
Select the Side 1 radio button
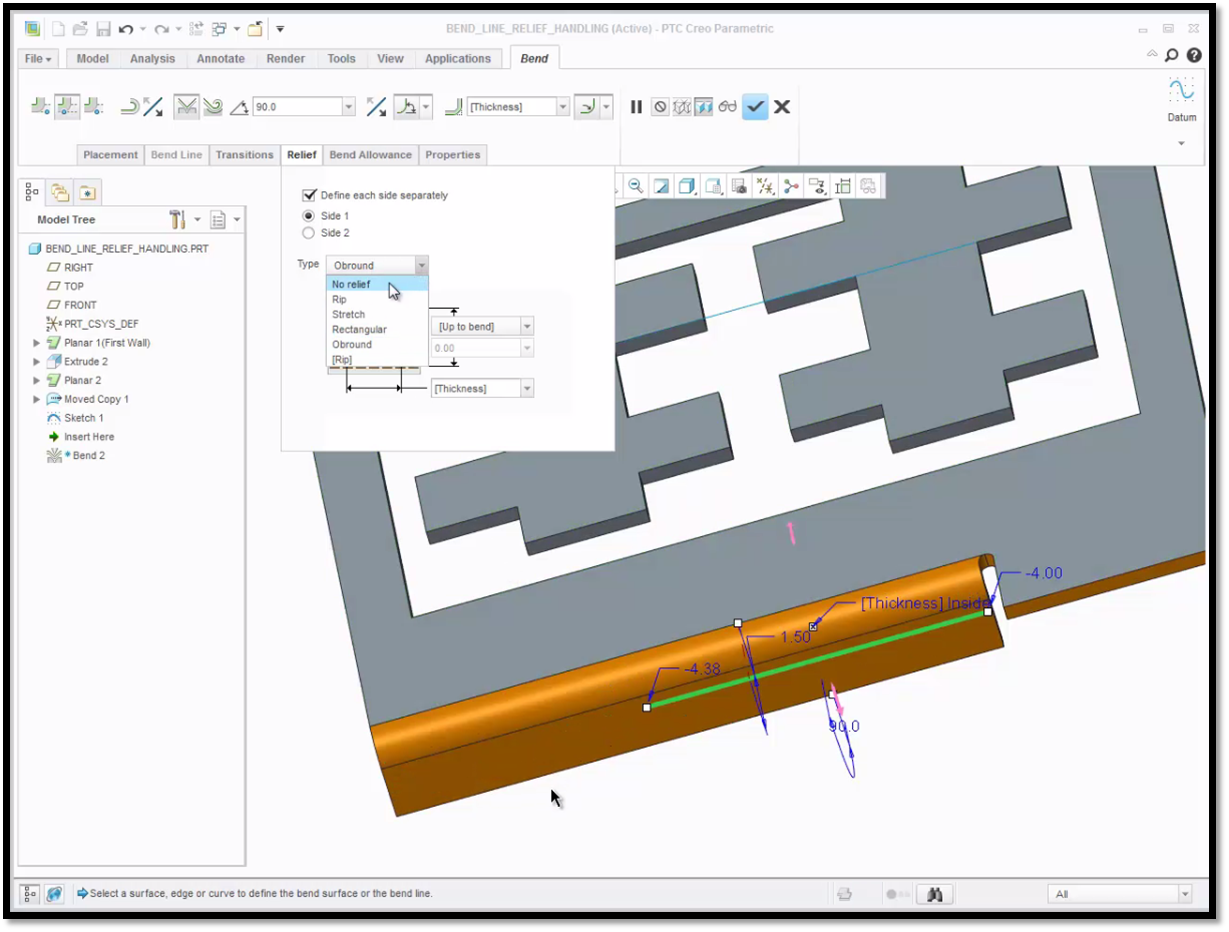[x=308, y=216]
